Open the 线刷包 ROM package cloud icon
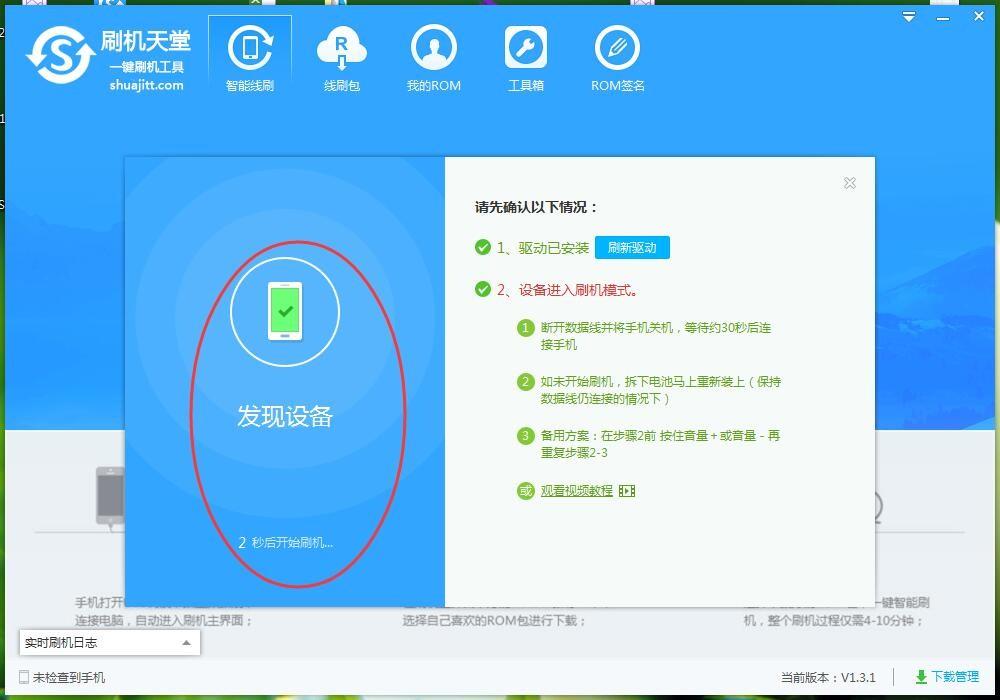This screenshot has height=700, width=1000. (341, 46)
